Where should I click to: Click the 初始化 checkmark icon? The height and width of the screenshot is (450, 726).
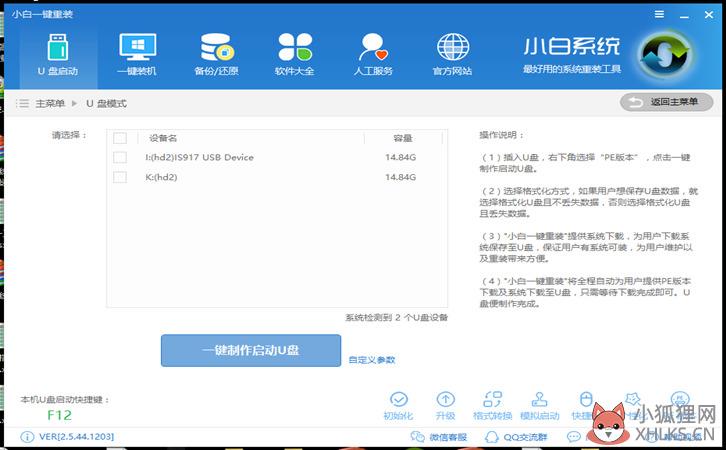point(399,399)
